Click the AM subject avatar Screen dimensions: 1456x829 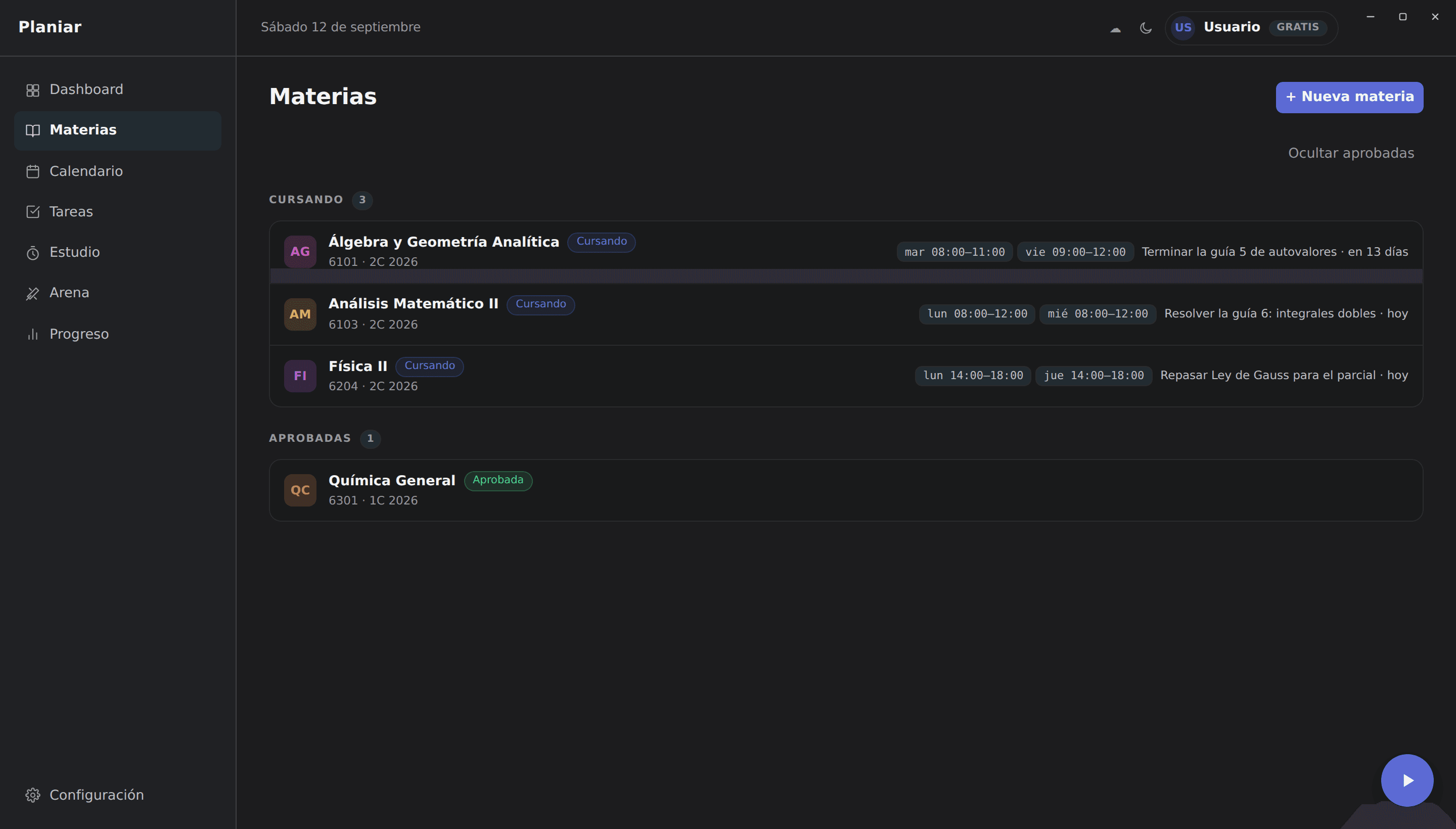click(300, 314)
